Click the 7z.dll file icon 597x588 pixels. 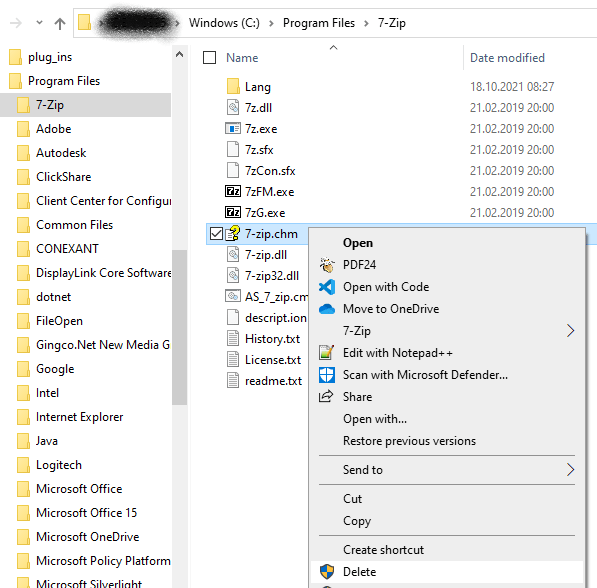(233, 107)
